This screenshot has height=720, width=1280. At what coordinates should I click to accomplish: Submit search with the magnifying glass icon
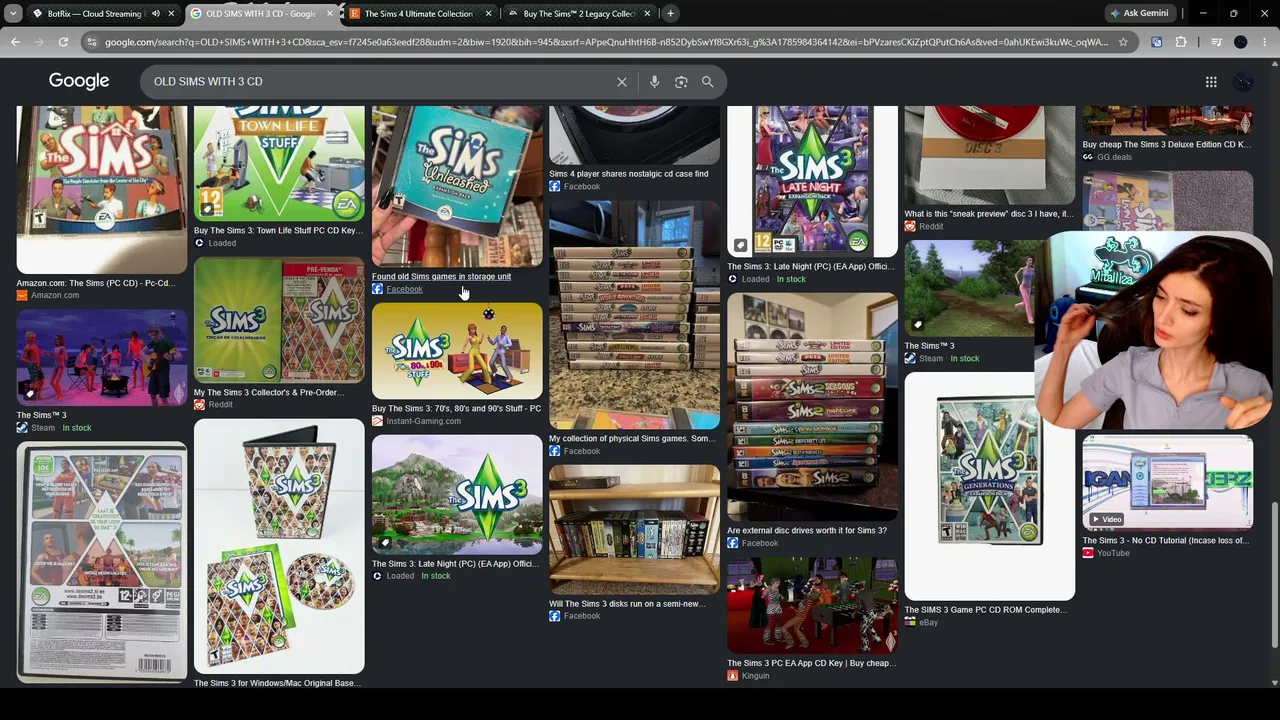[x=708, y=82]
